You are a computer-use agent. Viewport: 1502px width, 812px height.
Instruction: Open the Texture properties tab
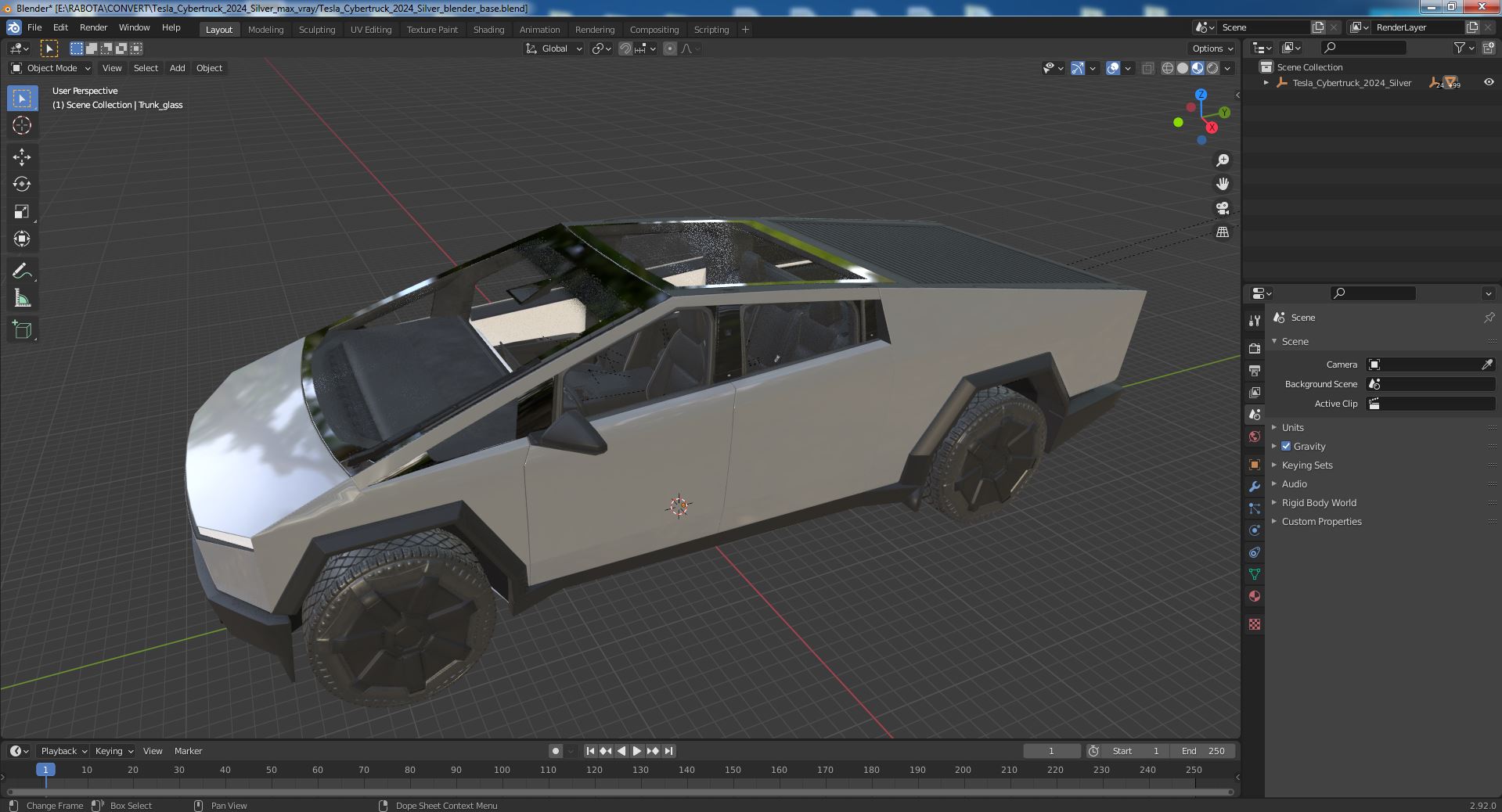click(x=1255, y=624)
